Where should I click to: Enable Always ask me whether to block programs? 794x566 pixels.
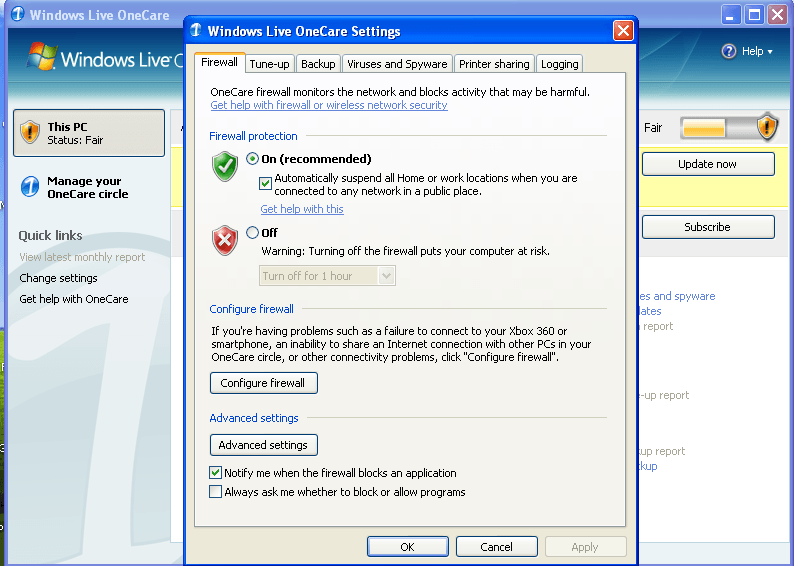(215, 492)
